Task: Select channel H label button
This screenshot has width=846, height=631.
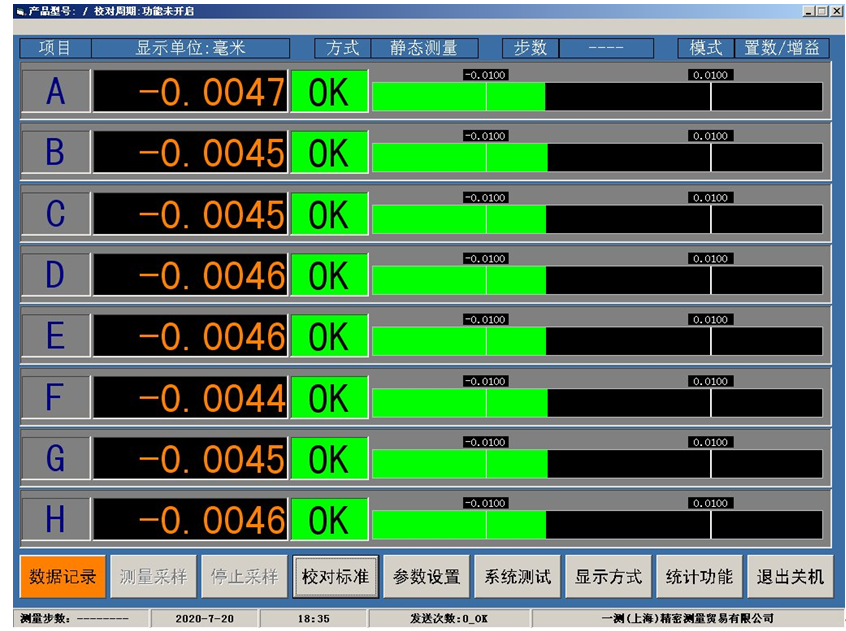Action: [55, 520]
